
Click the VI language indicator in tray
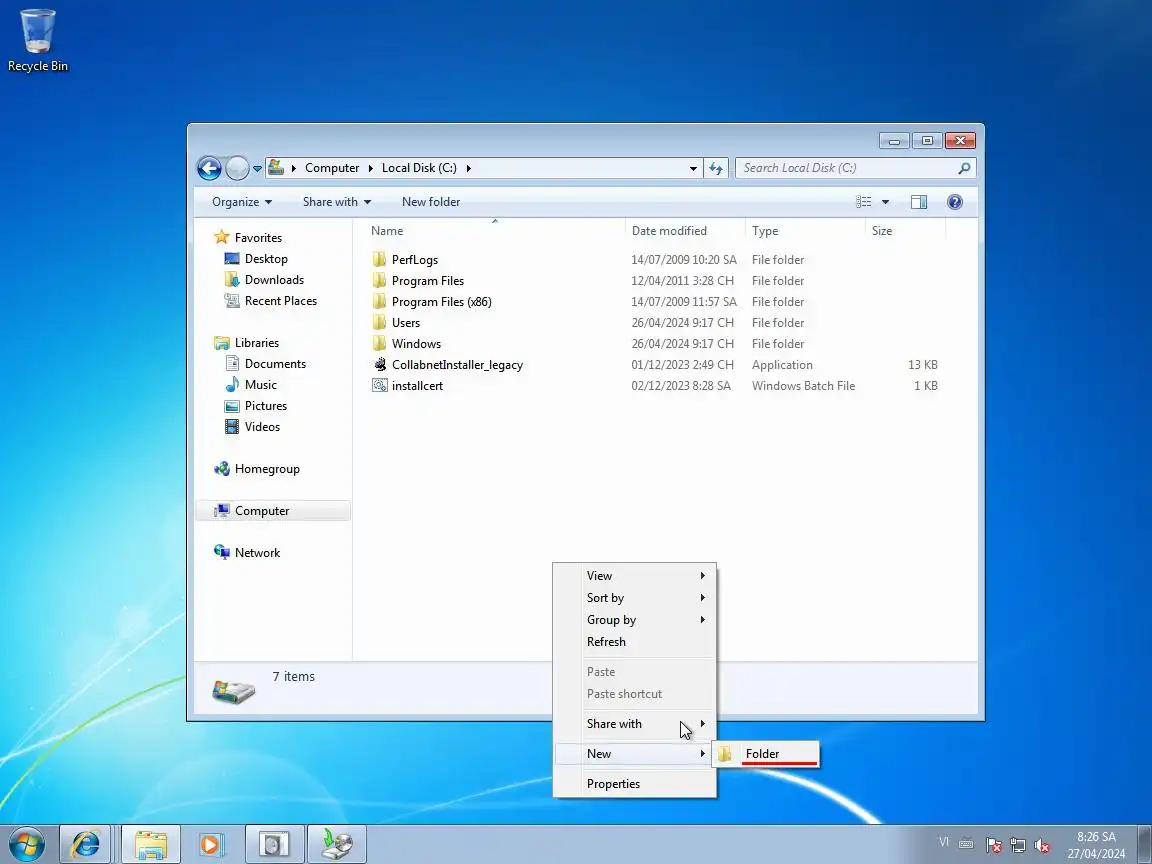(944, 842)
